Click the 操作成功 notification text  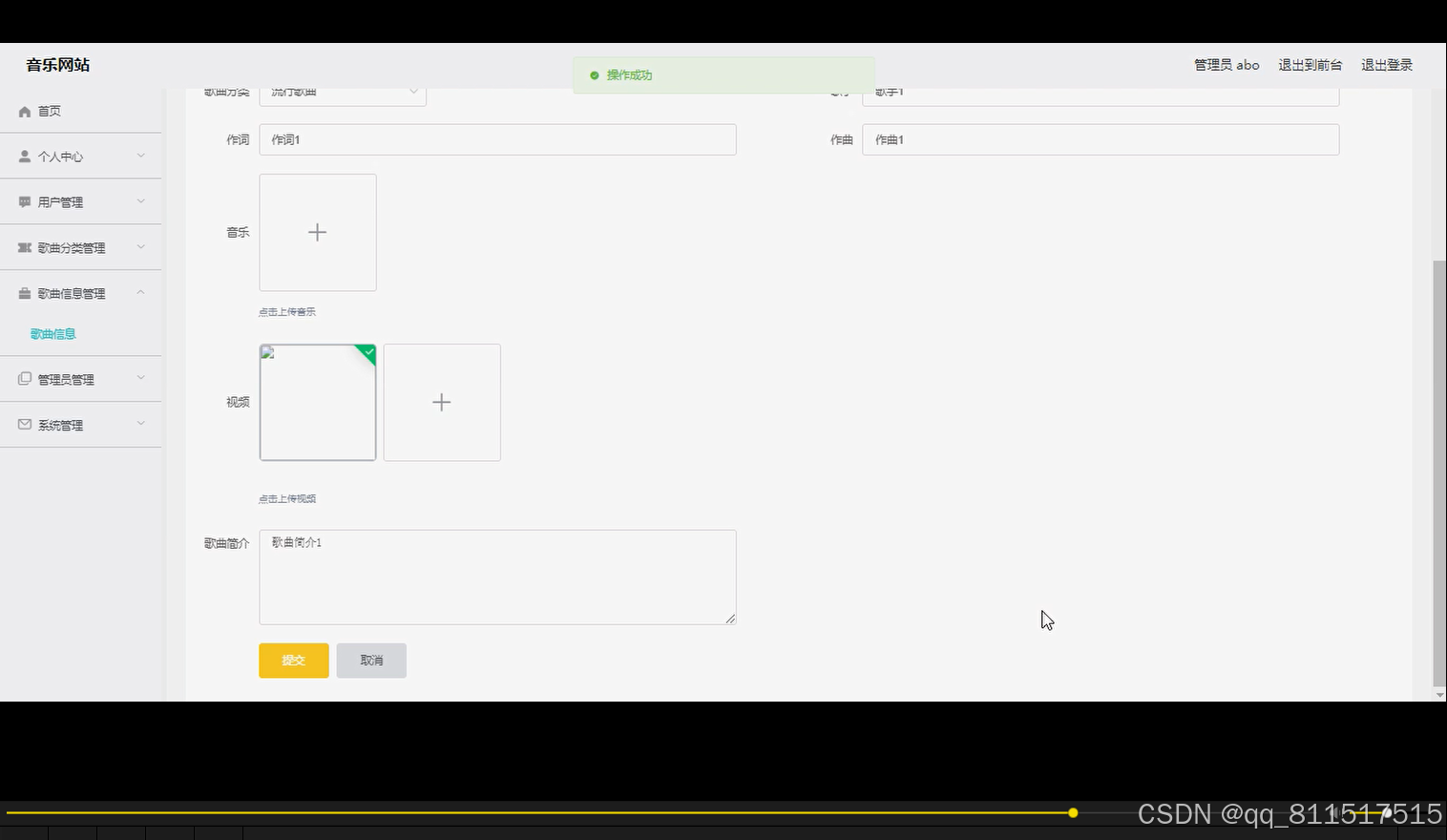click(x=630, y=75)
